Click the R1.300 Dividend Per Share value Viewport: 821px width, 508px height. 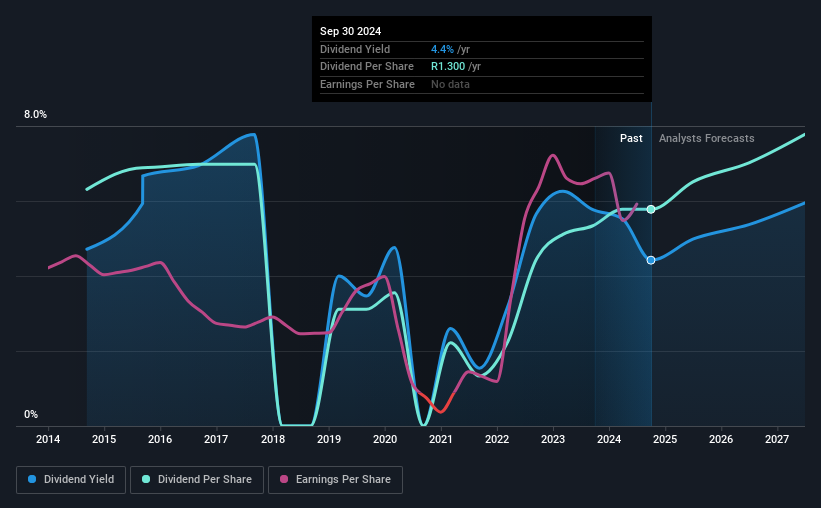click(x=448, y=67)
